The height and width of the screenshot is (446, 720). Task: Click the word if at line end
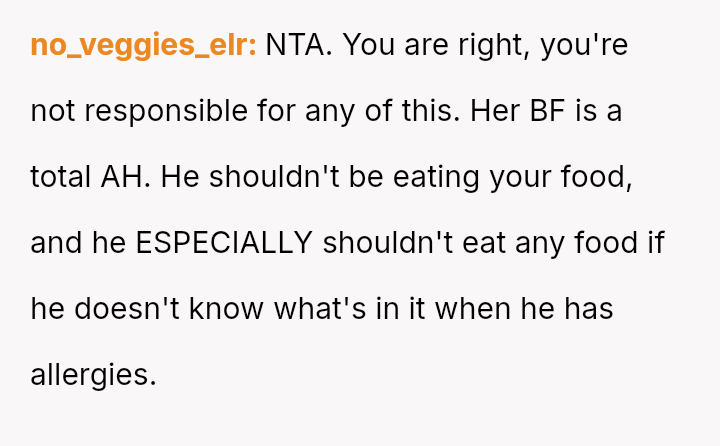(x=655, y=243)
